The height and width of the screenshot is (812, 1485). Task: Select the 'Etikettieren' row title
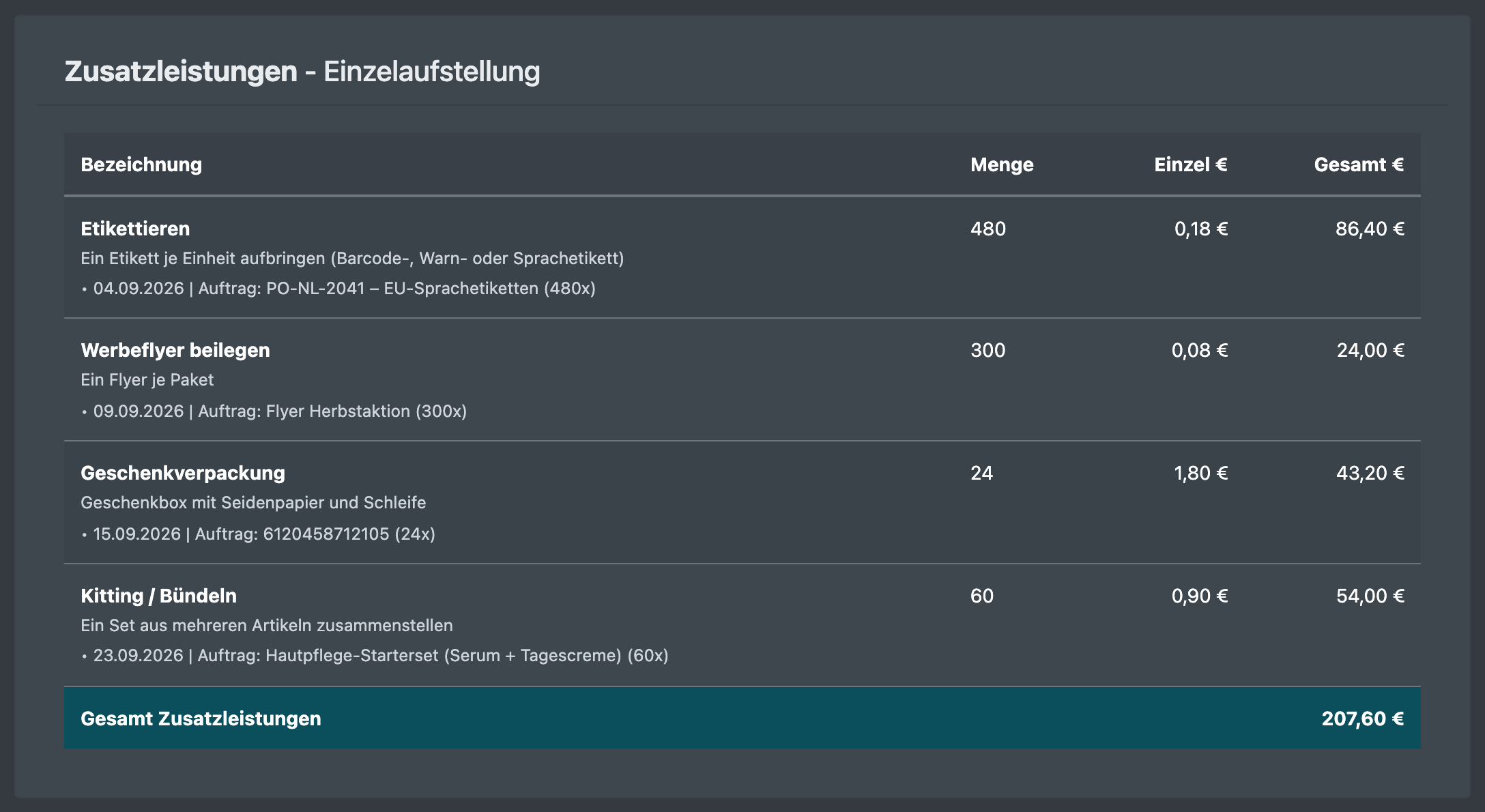[x=135, y=229]
